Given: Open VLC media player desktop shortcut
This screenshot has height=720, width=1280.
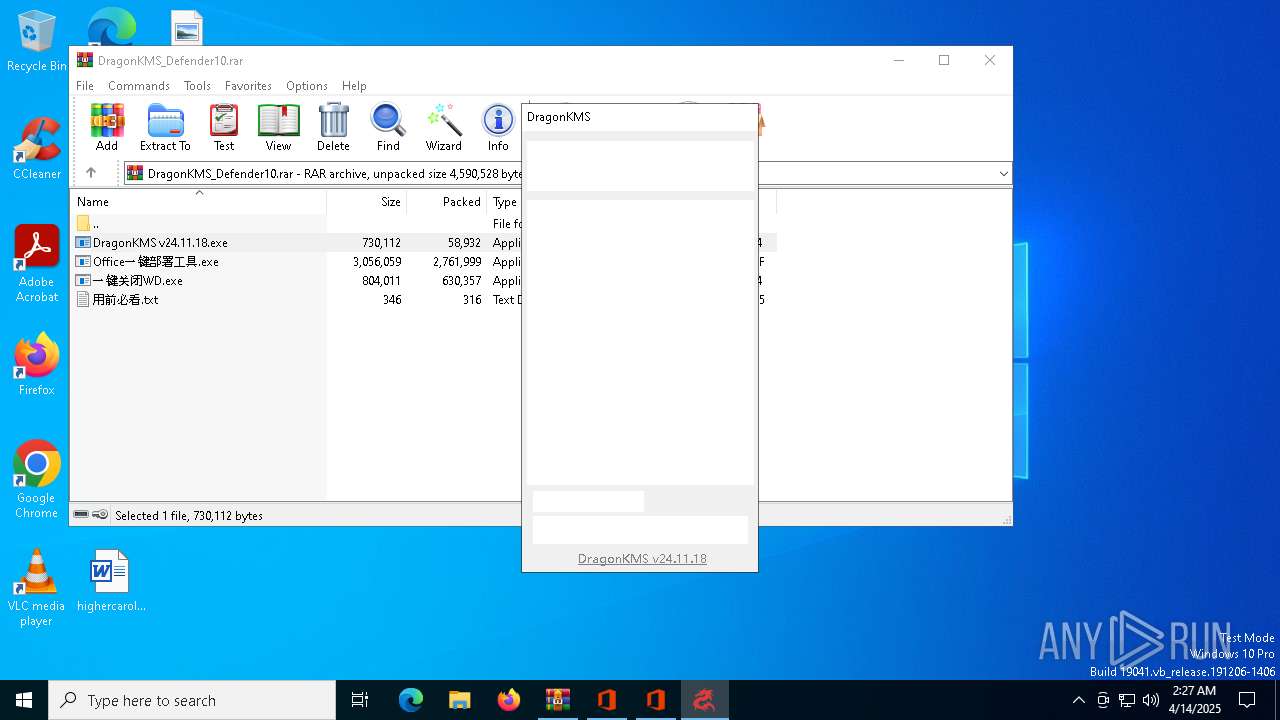Looking at the screenshot, I should click(37, 587).
